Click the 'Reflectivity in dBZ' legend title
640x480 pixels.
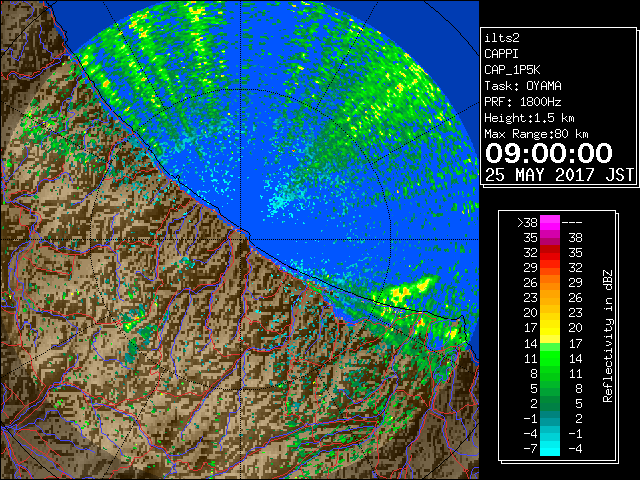pyautogui.click(x=608, y=336)
